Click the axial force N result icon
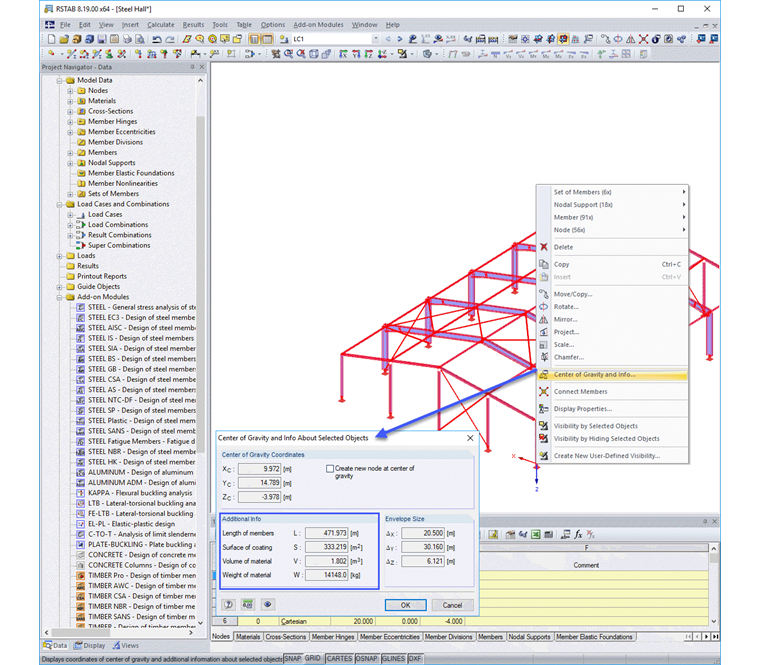The image size is (760, 665). (x=495, y=54)
